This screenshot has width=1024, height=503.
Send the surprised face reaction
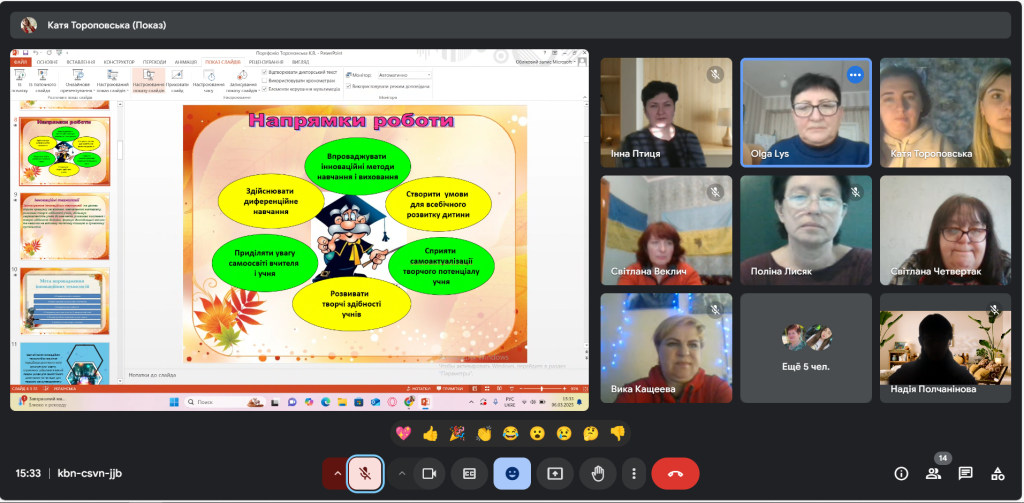537,433
